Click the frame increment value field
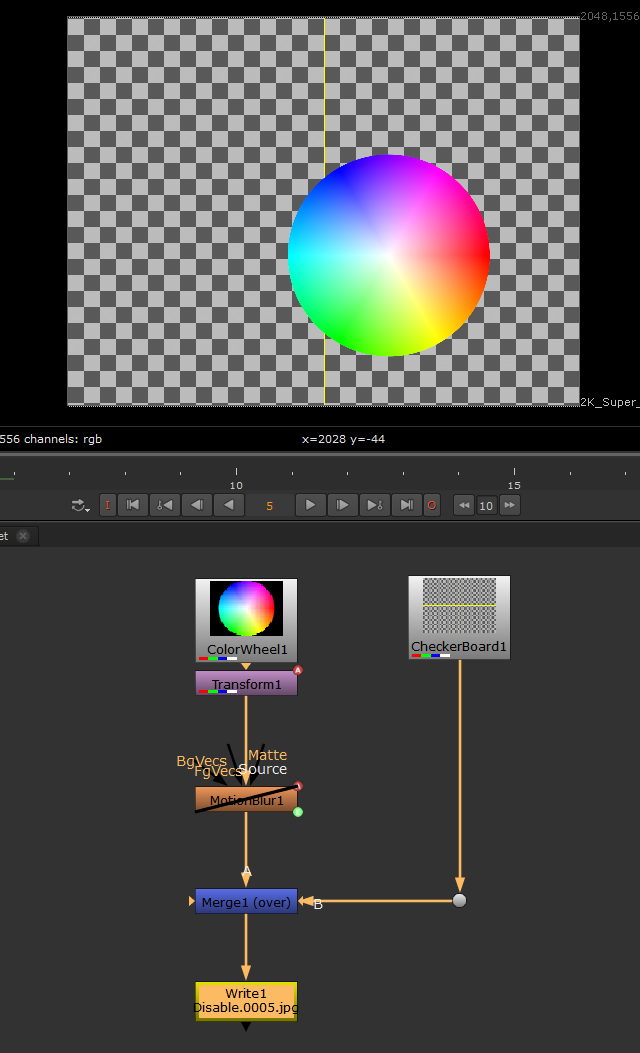The image size is (640, 1053). 486,506
